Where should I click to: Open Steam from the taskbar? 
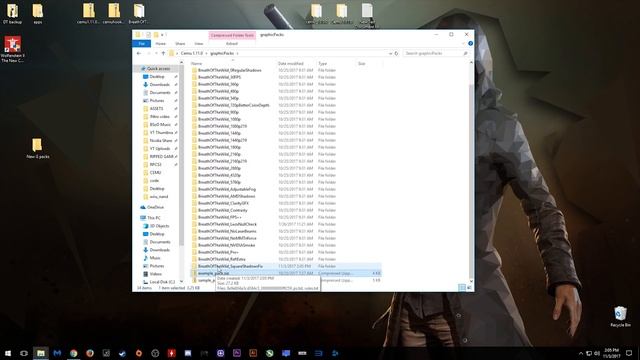[122, 353]
